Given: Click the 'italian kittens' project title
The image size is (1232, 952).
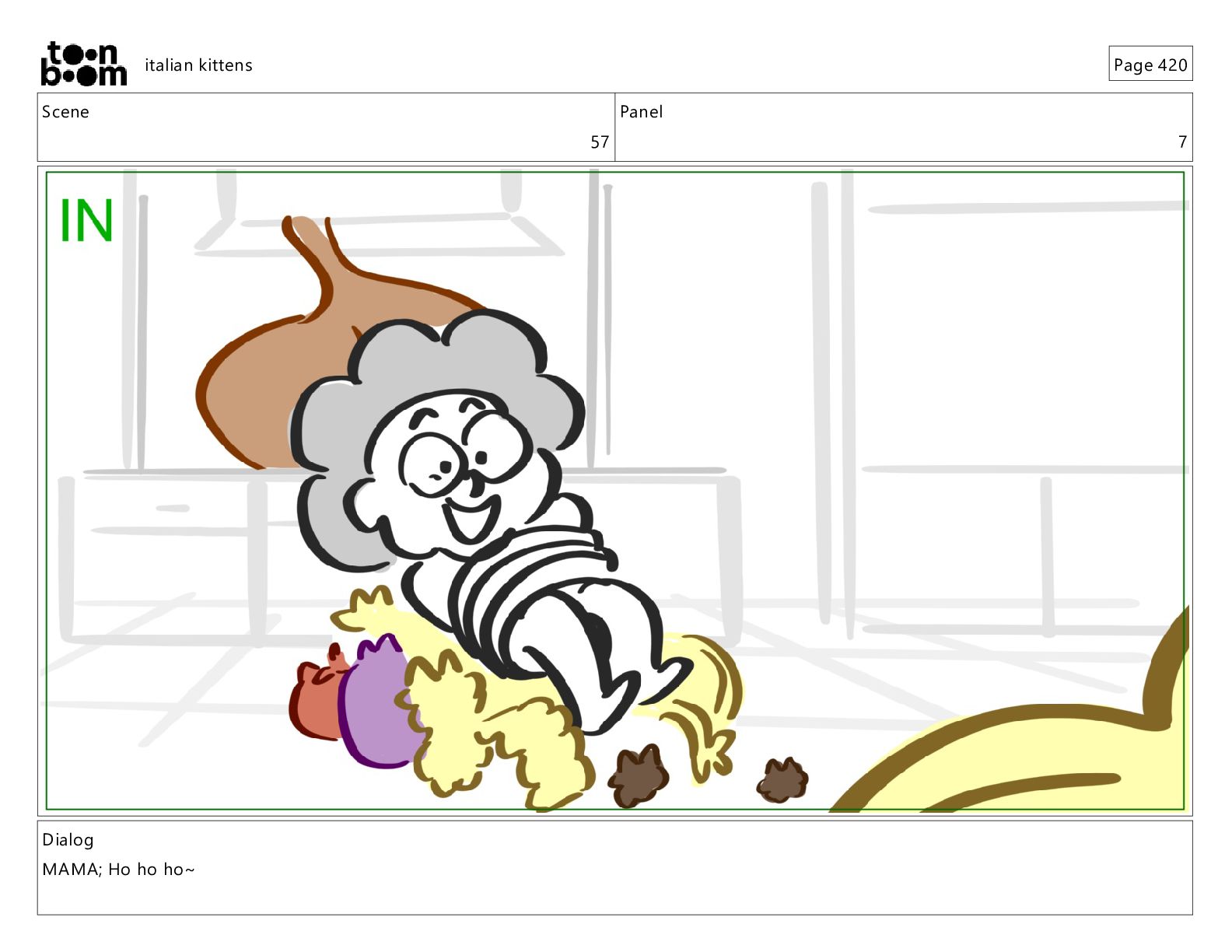Looking at the screenshot, I should (198, 65).
